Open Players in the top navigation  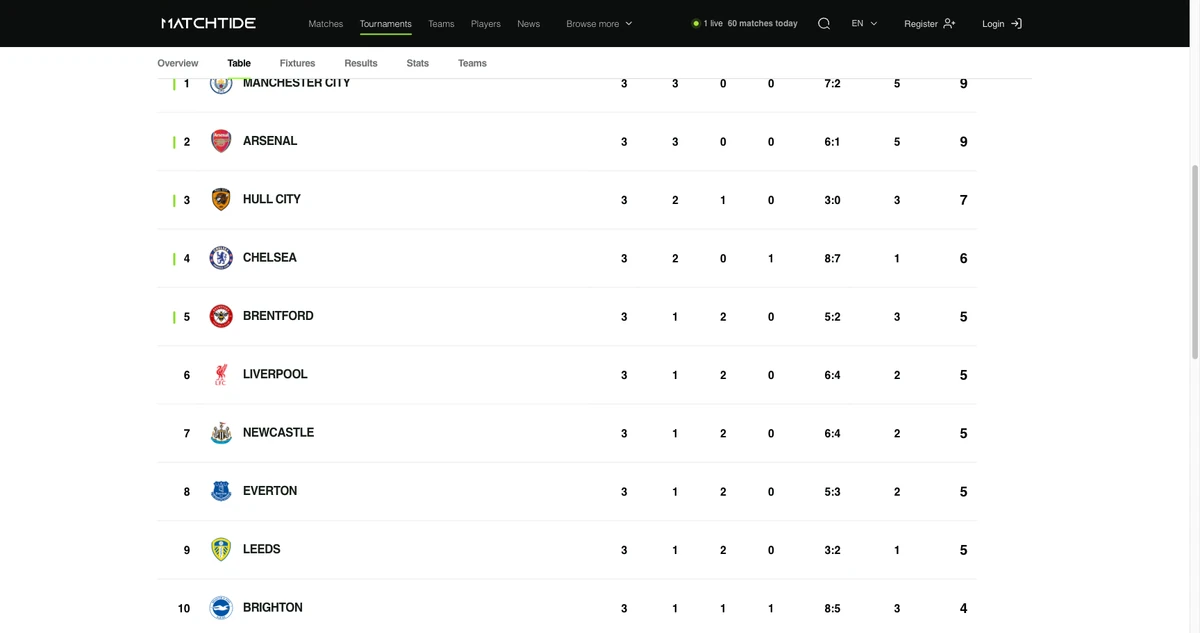click(x=486, y=24)
